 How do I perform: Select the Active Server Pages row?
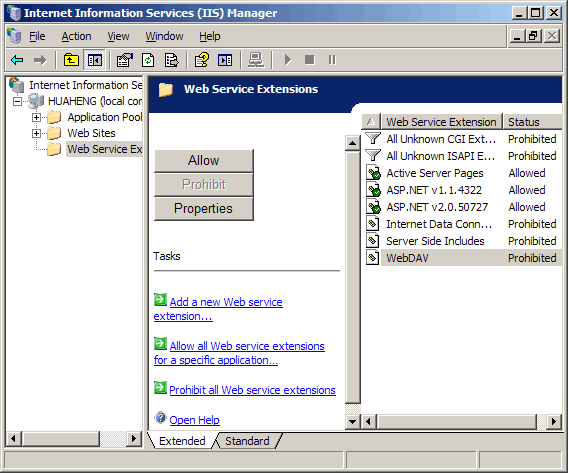[x=464, y=173]
